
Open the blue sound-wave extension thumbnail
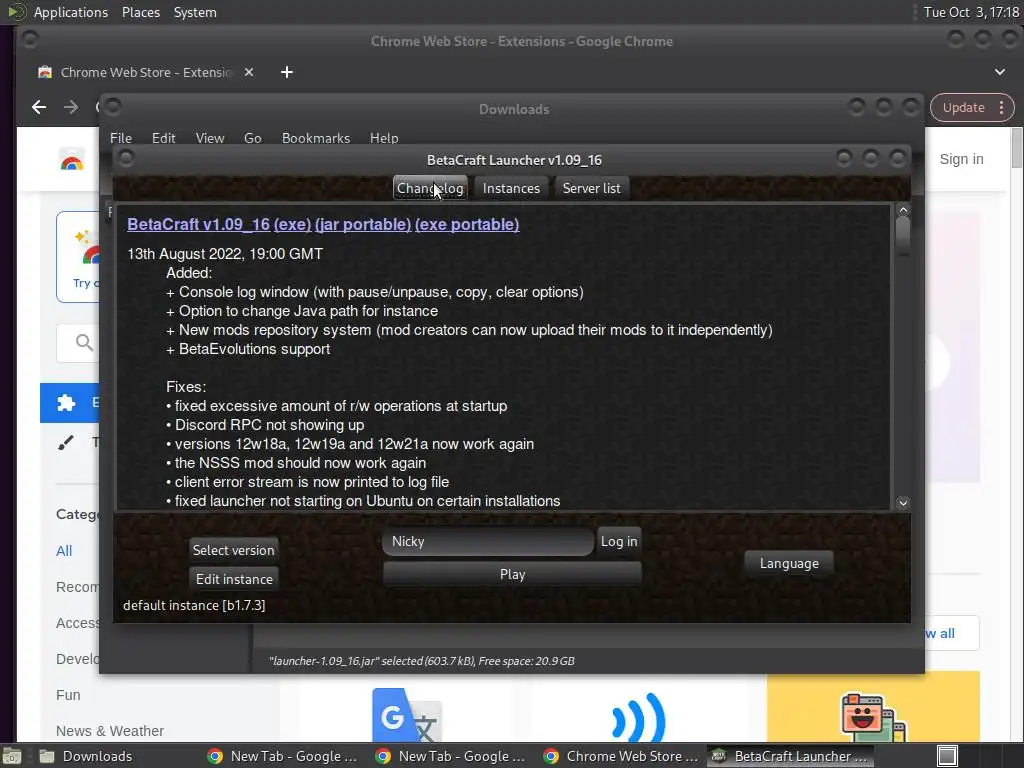click(x=639, y=716)
